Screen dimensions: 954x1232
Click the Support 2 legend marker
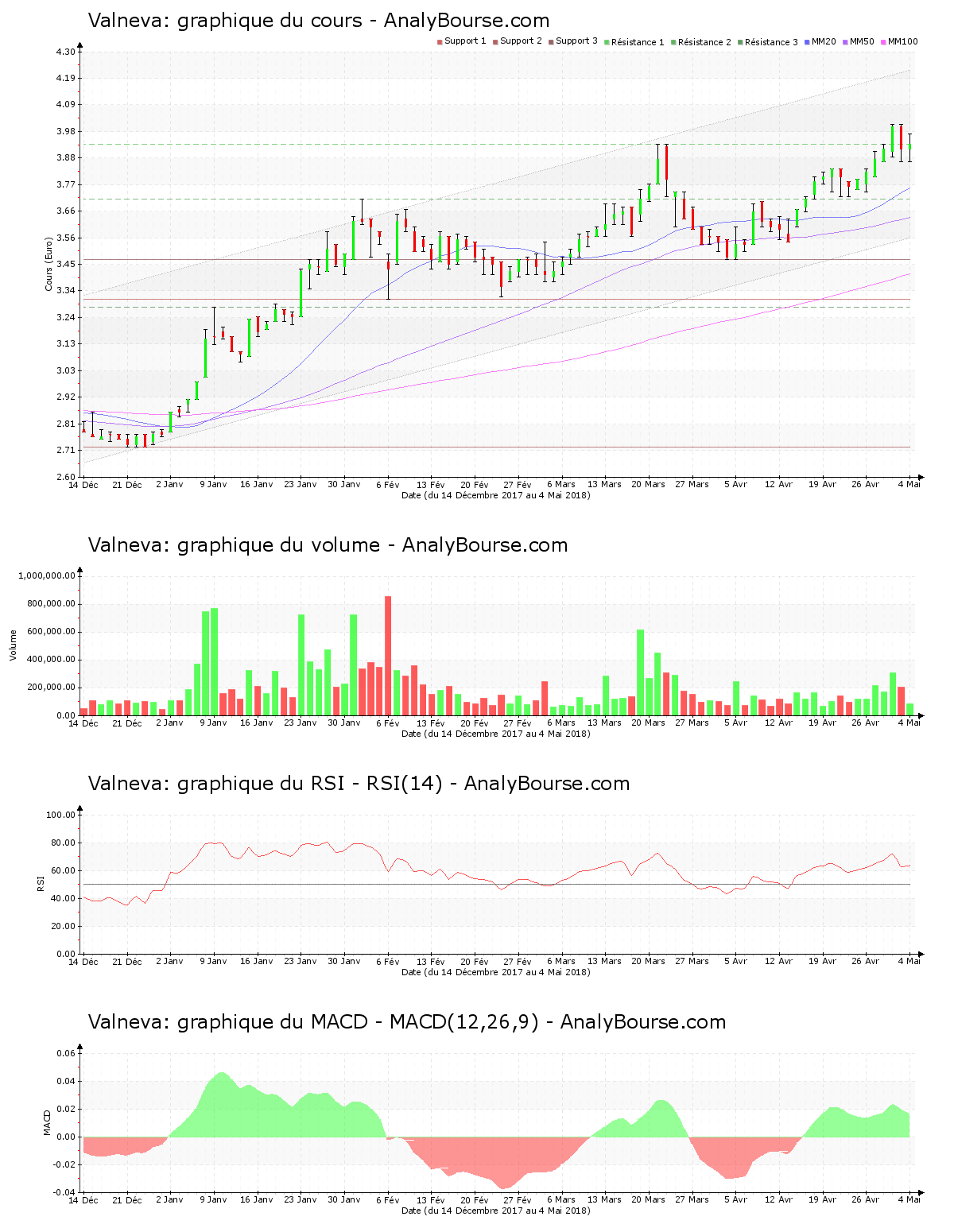click(495, 42)
